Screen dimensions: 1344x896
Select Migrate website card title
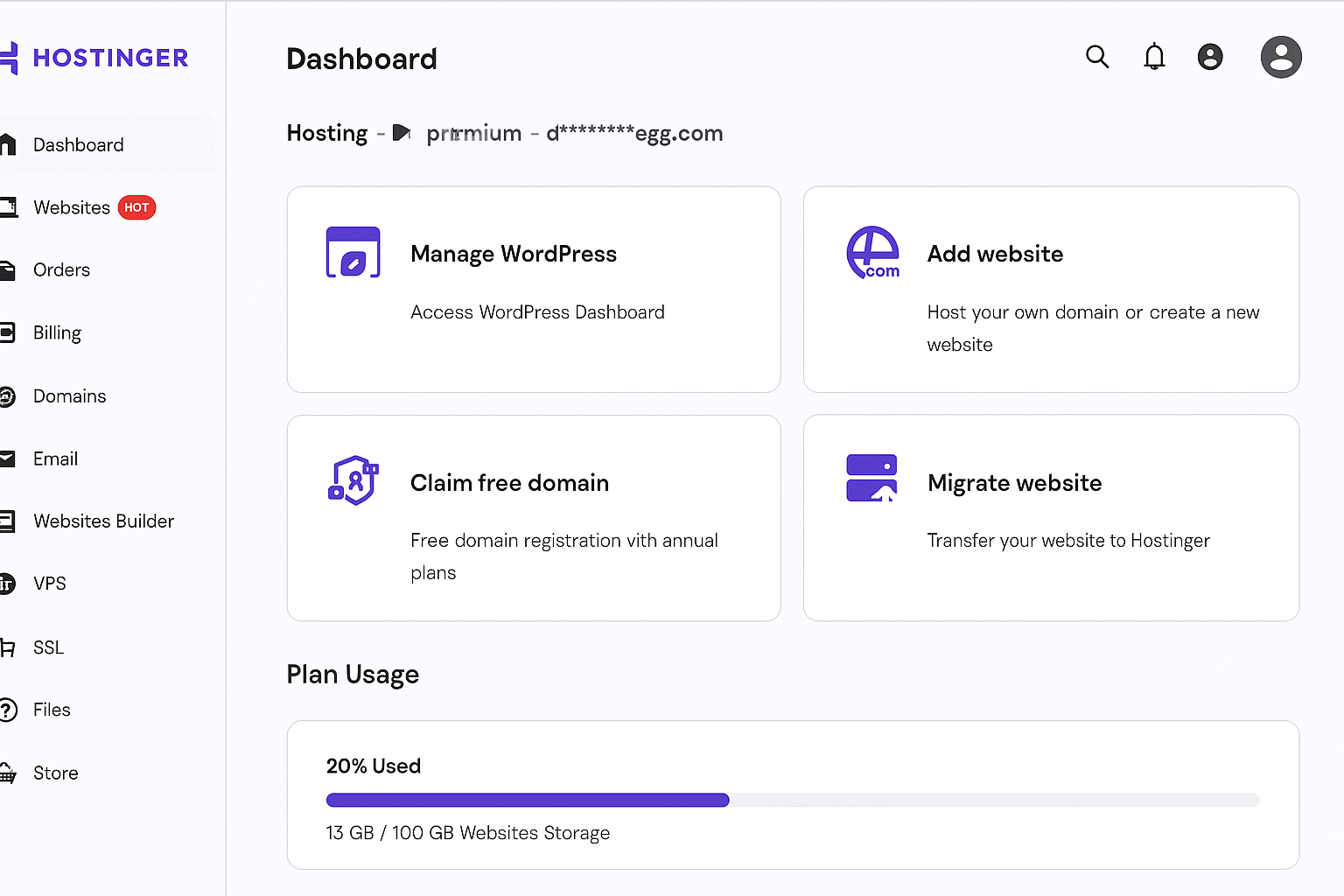[x=1014, y=483]
